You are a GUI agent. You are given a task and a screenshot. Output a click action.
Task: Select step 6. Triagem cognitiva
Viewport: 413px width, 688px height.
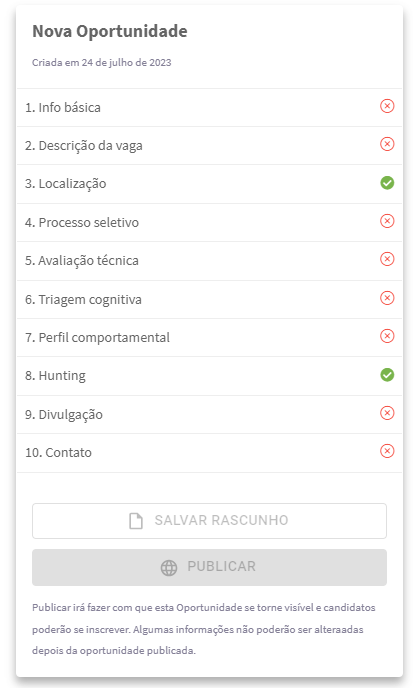coord(209,300)
